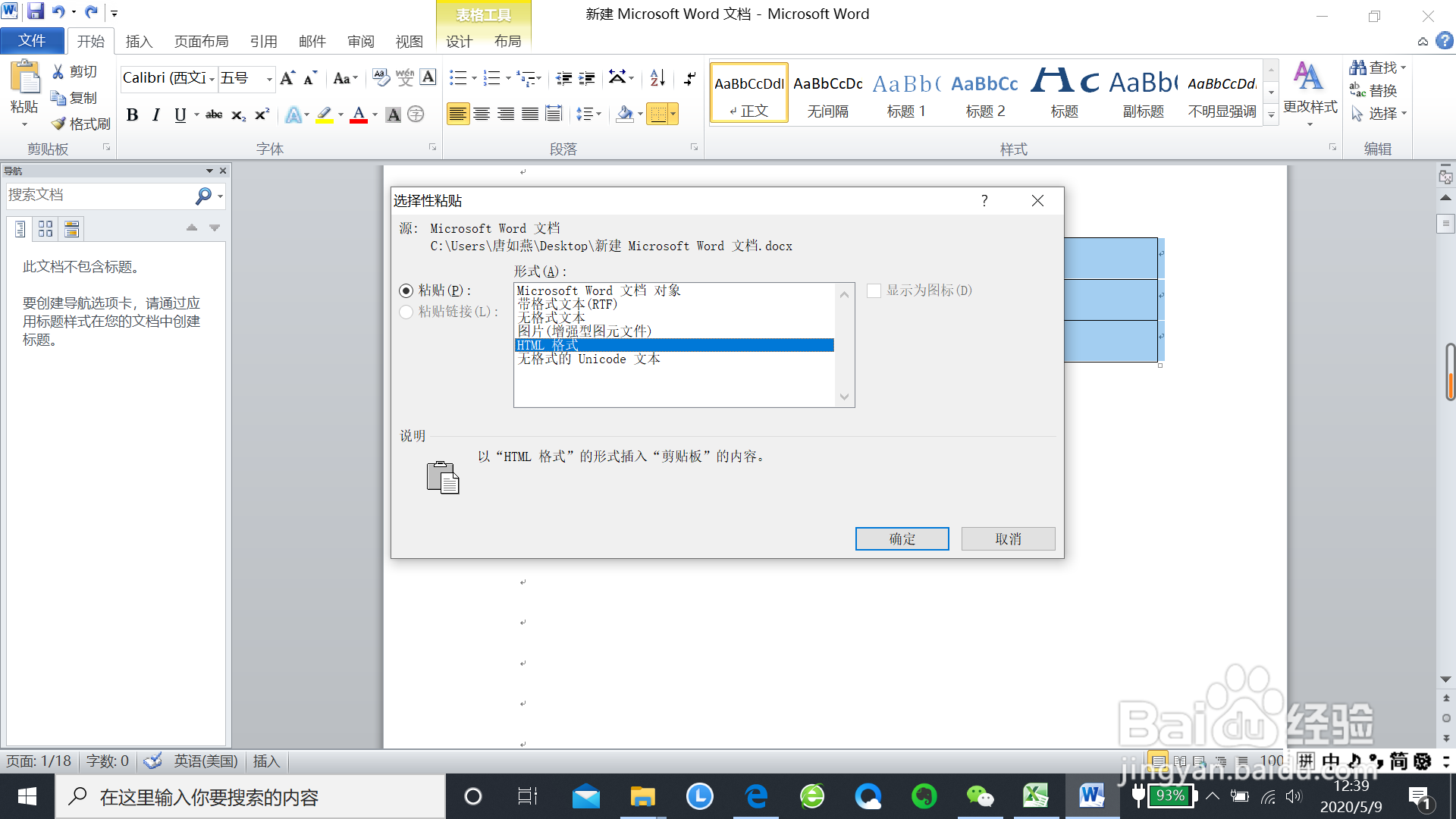Image resolution: width=1456 pixels, height=819 pixels.
Task: Open the bullet list dropdown arrow
Action: pyautogui.click(x=474, y=78)
